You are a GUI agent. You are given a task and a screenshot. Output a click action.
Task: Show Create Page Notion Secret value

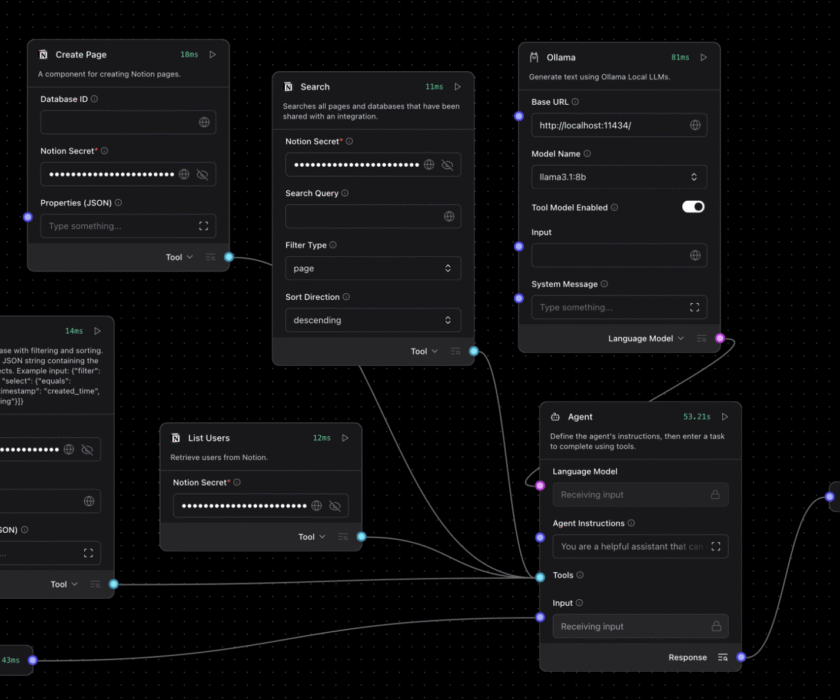coord(202,175)
